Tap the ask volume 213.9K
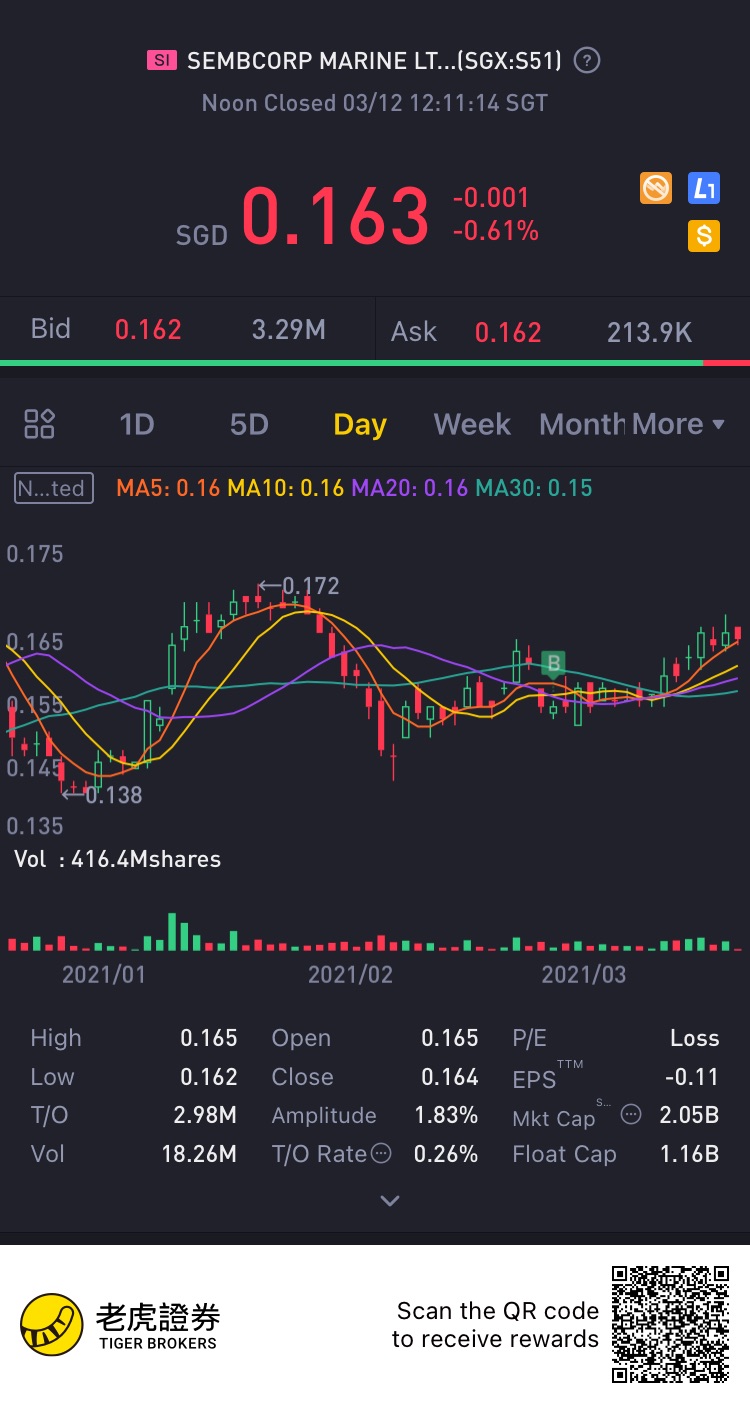The height and width of the screenshot is (1405, 750). (x=650, y=332)
